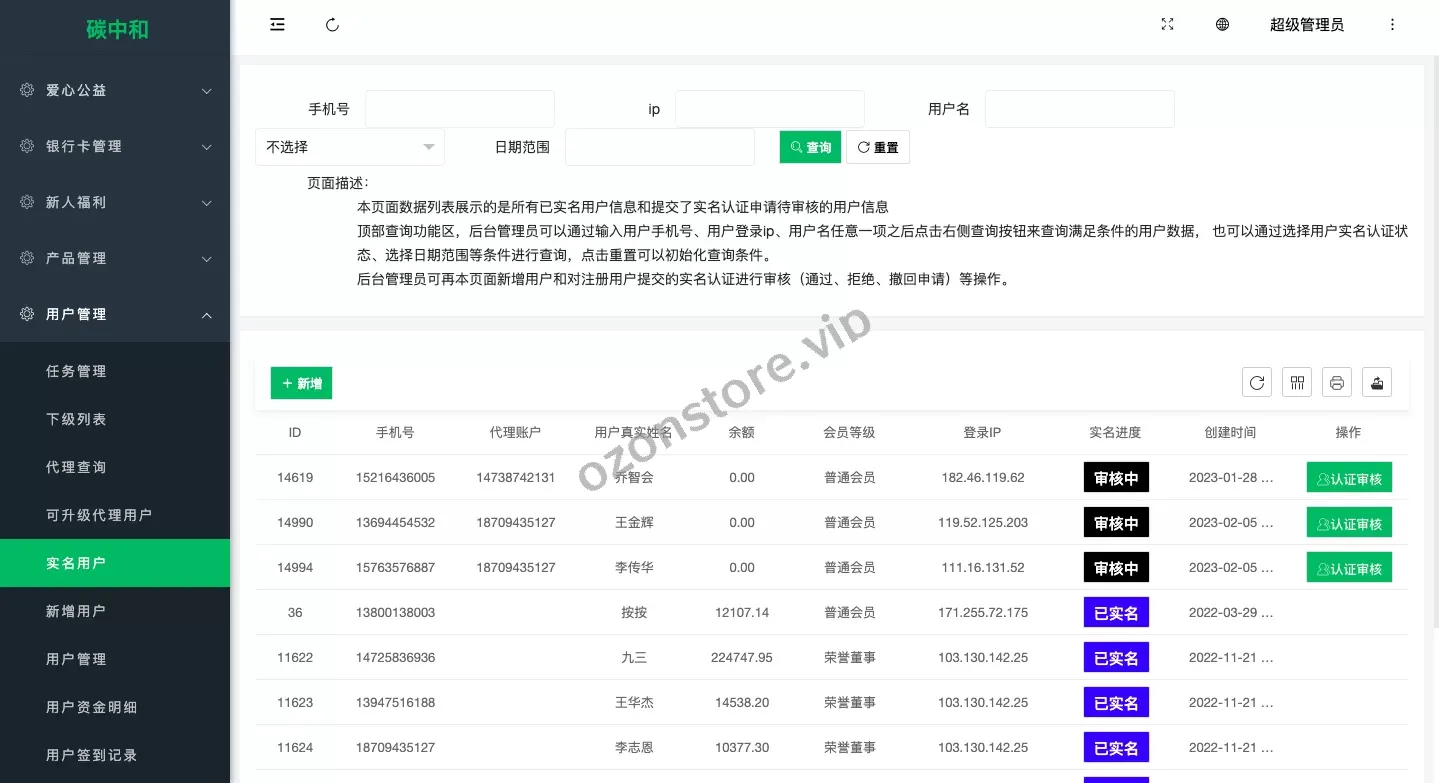Screen dimensions: 1439x783
Task: Click the 日期范围 date range field
Action: coord(659,147)
